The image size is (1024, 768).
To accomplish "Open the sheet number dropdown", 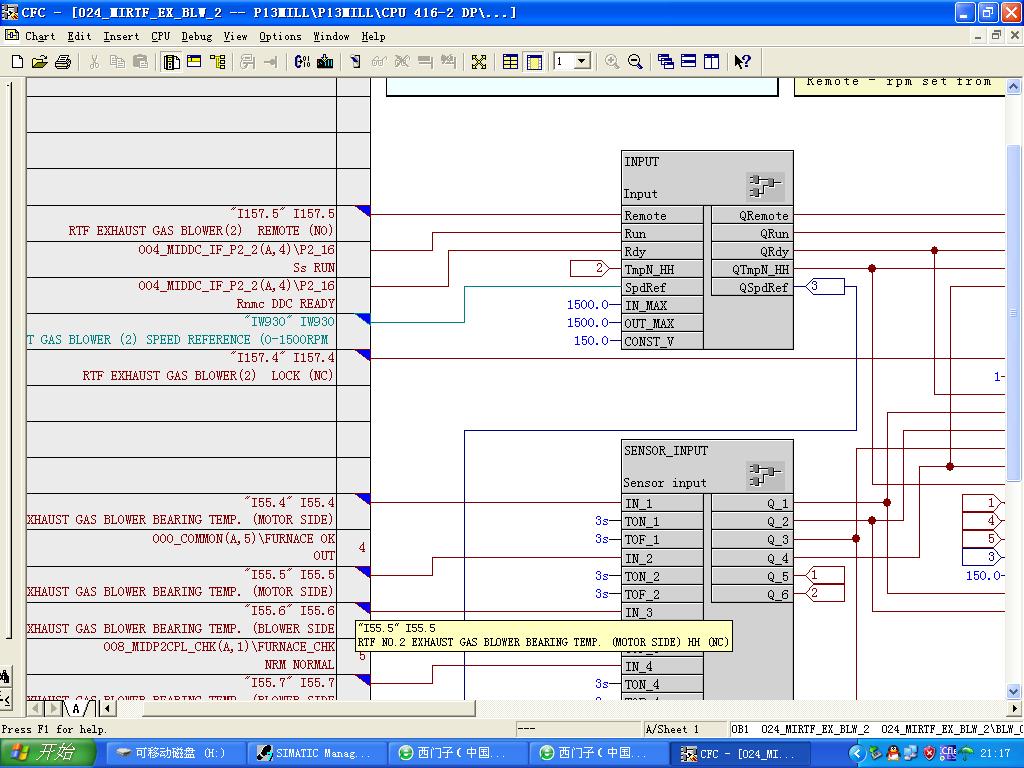I will pyautogui.click(x=582, y=62).
